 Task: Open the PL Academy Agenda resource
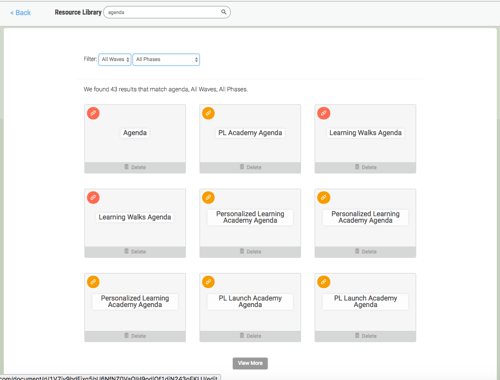tap(250, 133)
